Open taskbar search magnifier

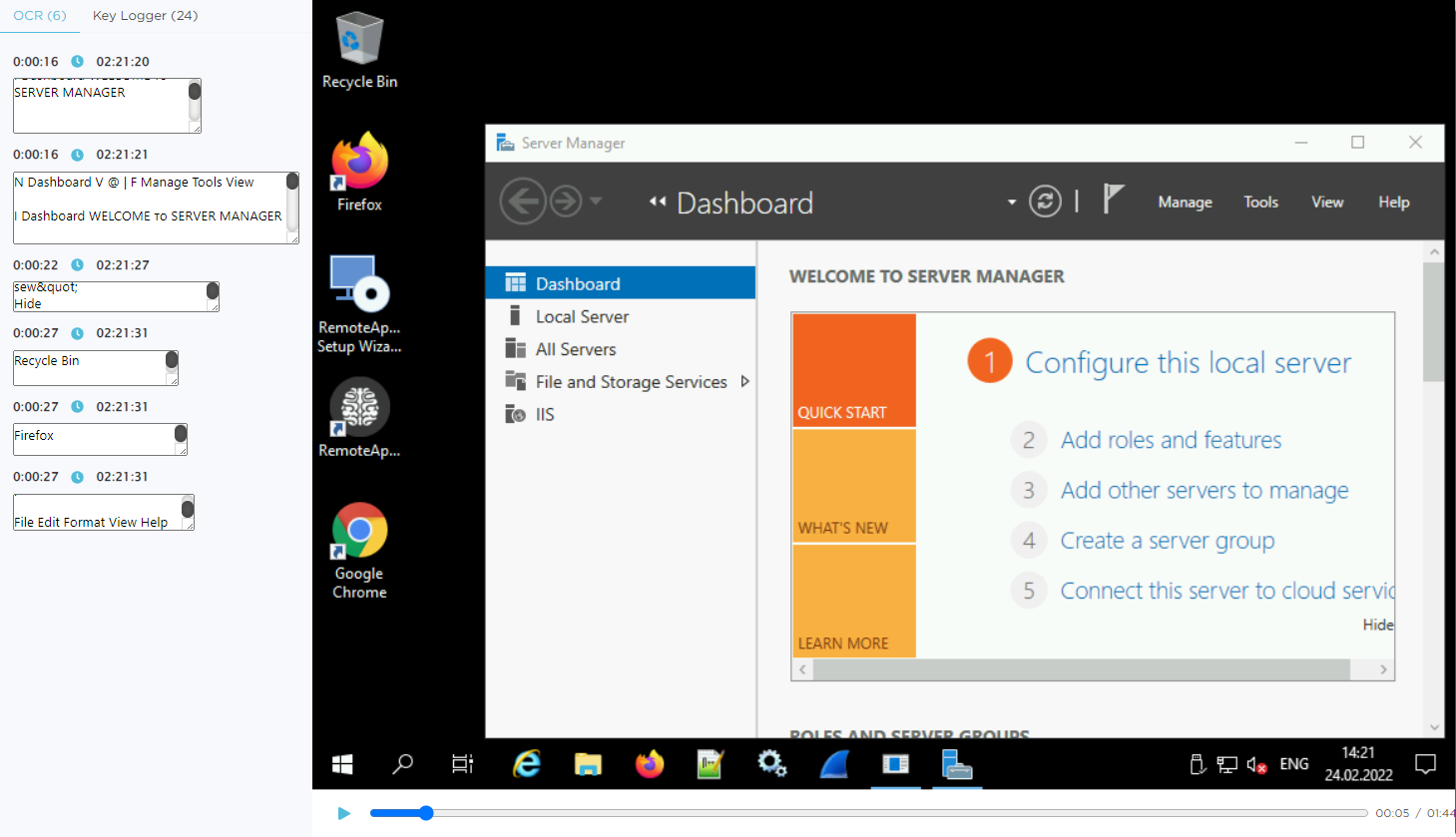[403, 764]
